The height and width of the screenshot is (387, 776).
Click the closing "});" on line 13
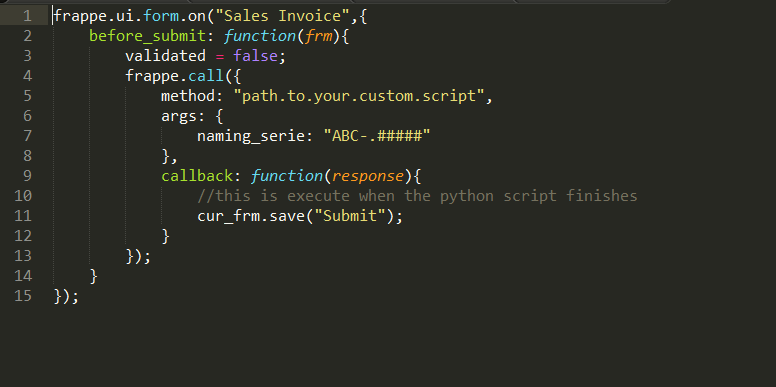click(x=138, y=256)
